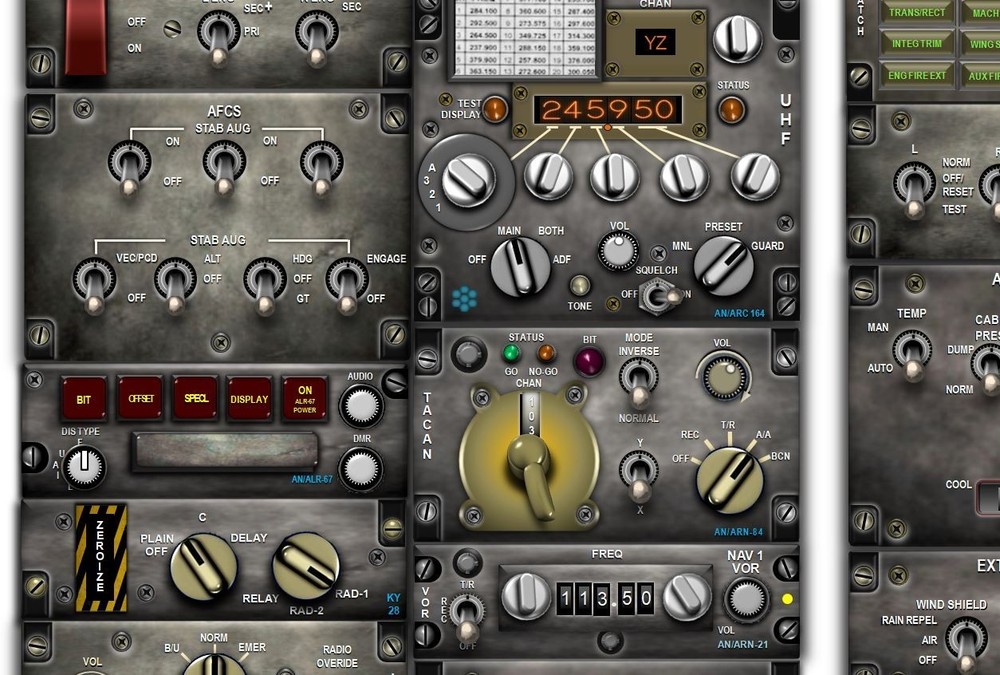
Task: Rotate the KY-28 RELAY/RAD-1/RAD-2 knob
Action: (x=306, y=567)
